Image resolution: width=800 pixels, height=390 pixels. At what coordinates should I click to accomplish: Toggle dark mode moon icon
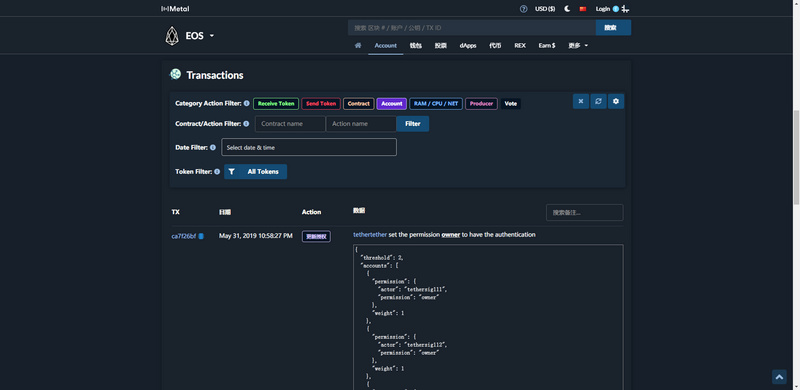click(567, 9)
